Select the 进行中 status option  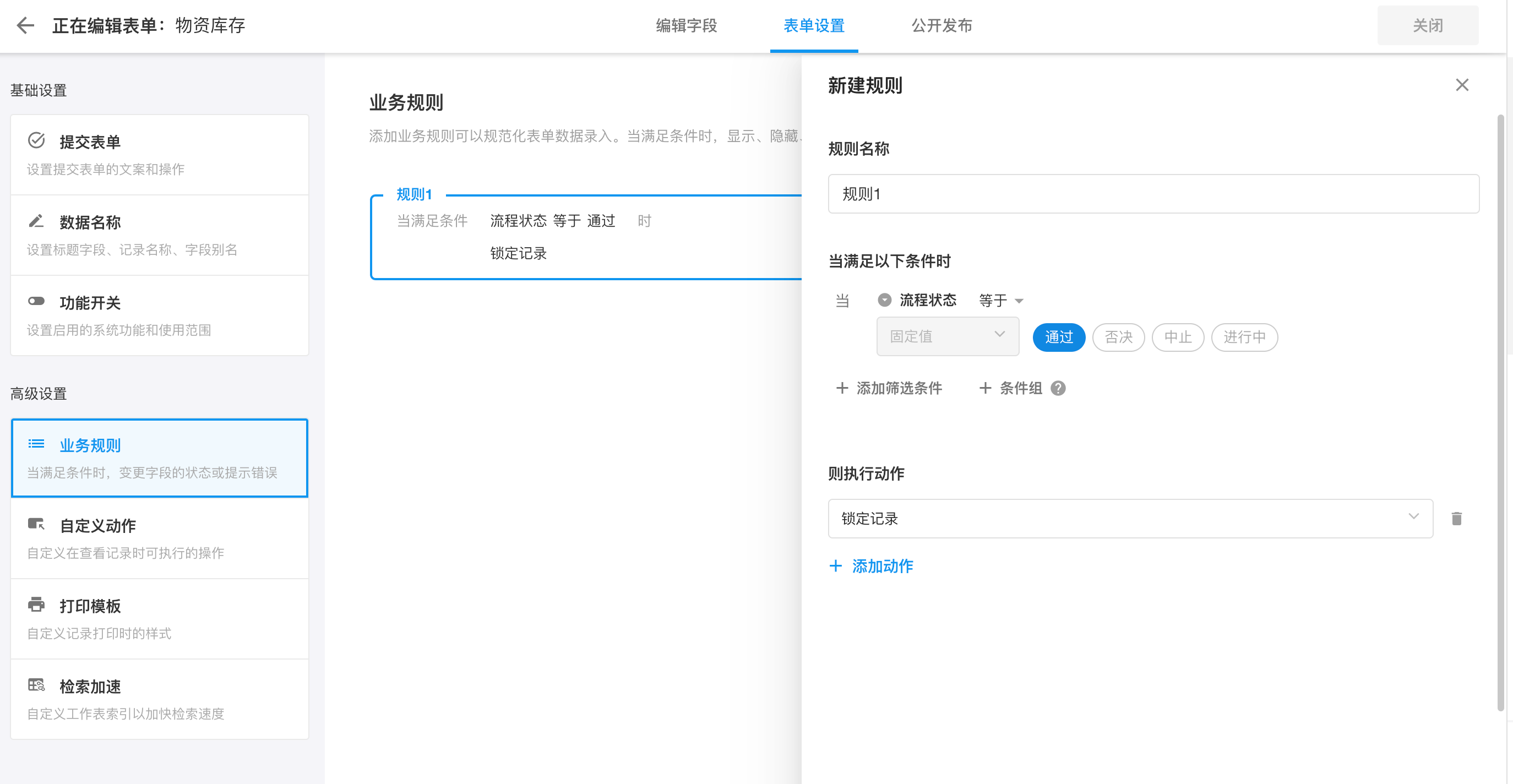[1243, 337]
